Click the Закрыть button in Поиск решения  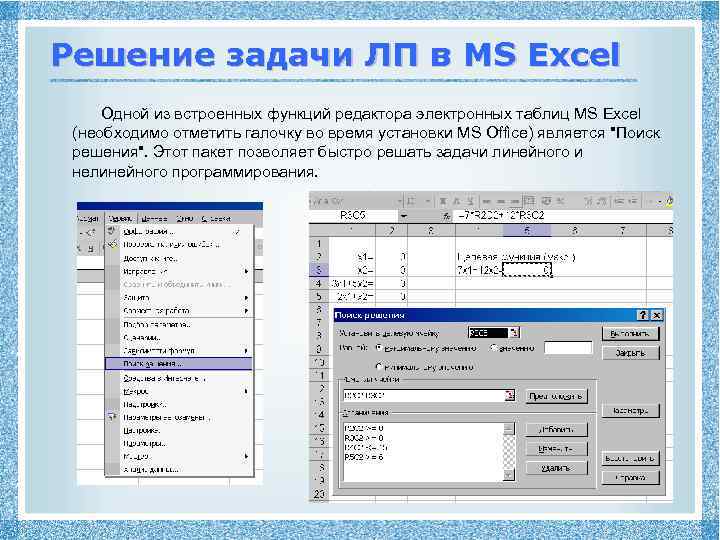click(630, 353)
